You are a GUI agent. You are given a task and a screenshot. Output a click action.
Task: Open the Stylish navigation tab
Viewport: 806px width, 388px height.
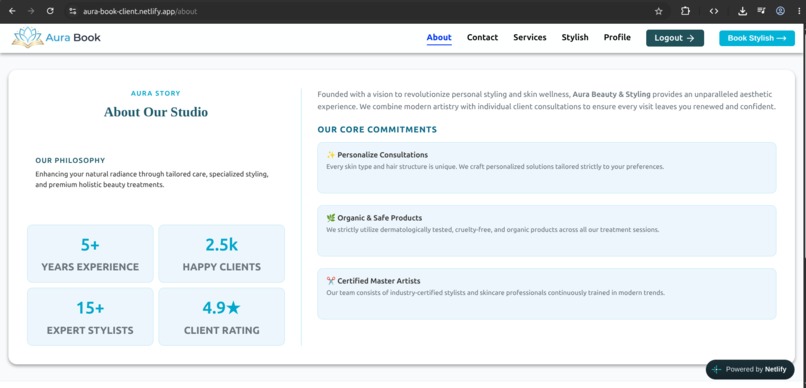pos(575,38)
